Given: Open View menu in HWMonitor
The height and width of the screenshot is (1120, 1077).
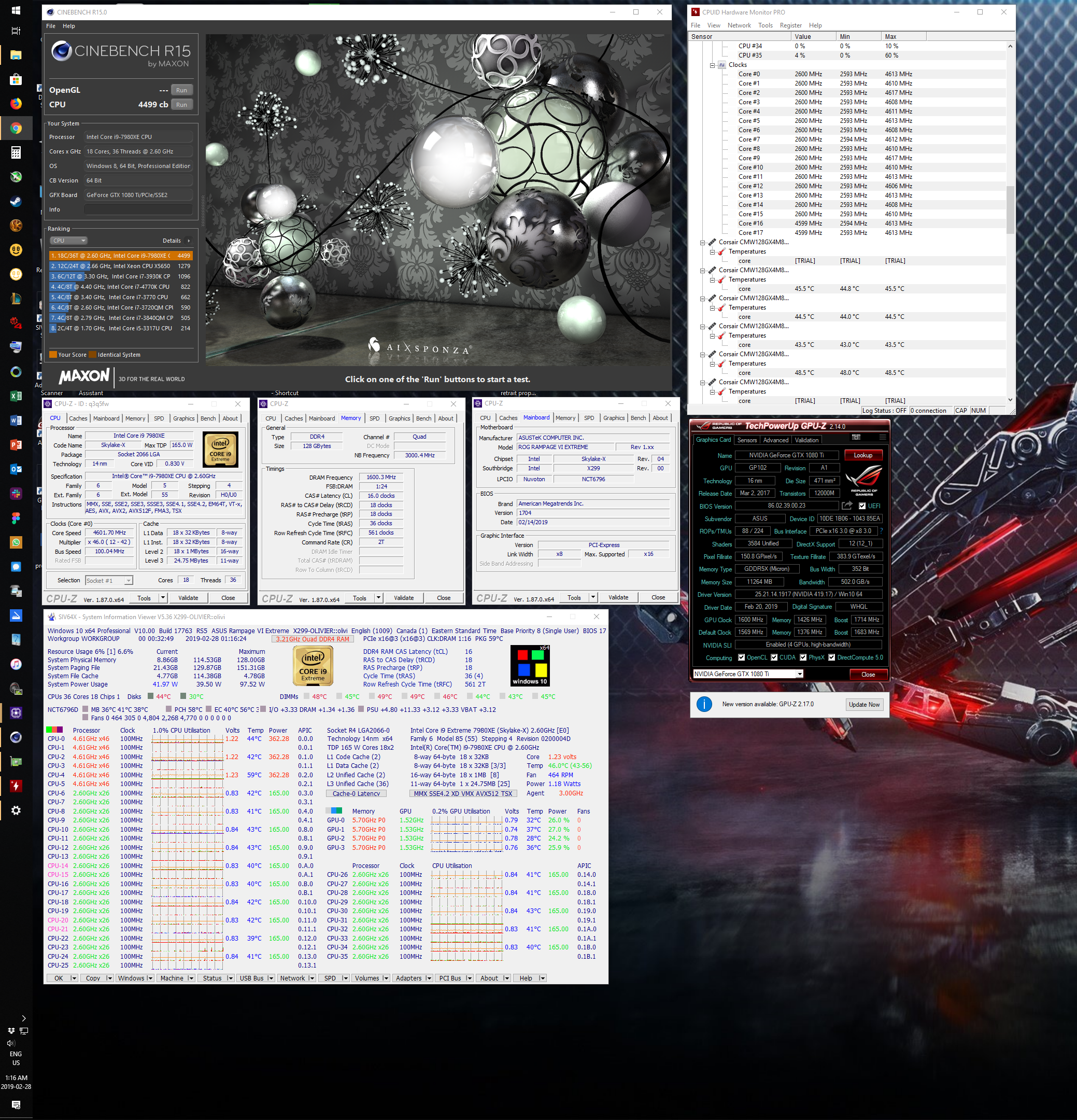Looking at the screenshot, I should [x=714, y=25].
